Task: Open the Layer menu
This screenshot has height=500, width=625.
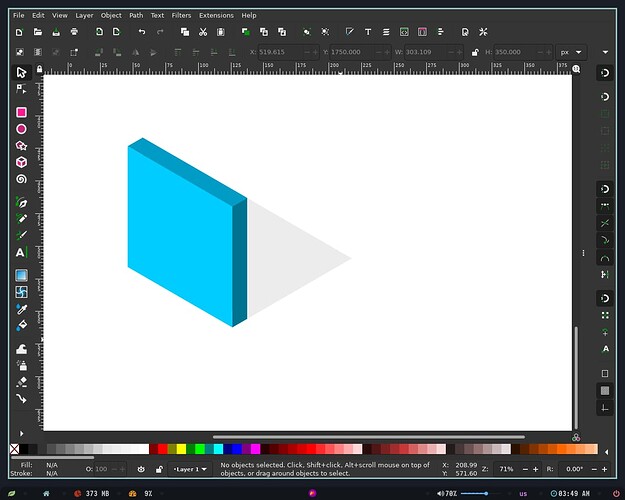Action: pos(84,15)
